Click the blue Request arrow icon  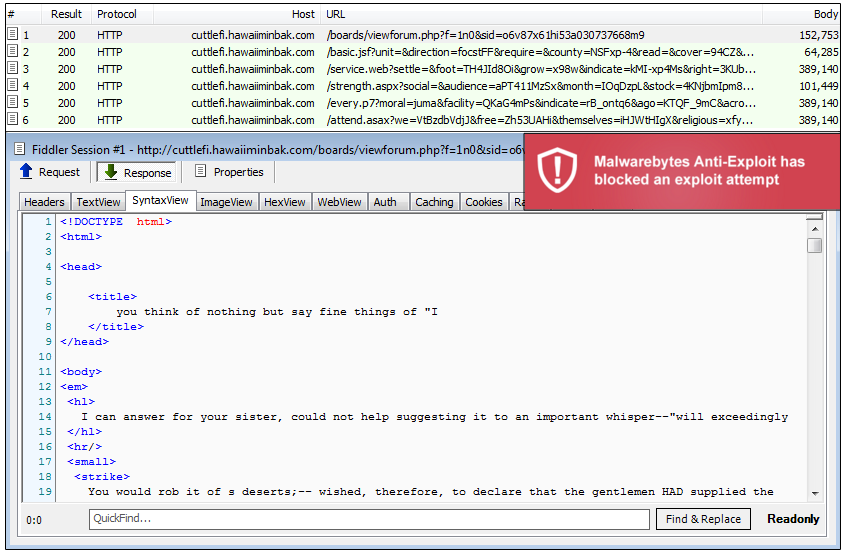click(x=27, y=172)
